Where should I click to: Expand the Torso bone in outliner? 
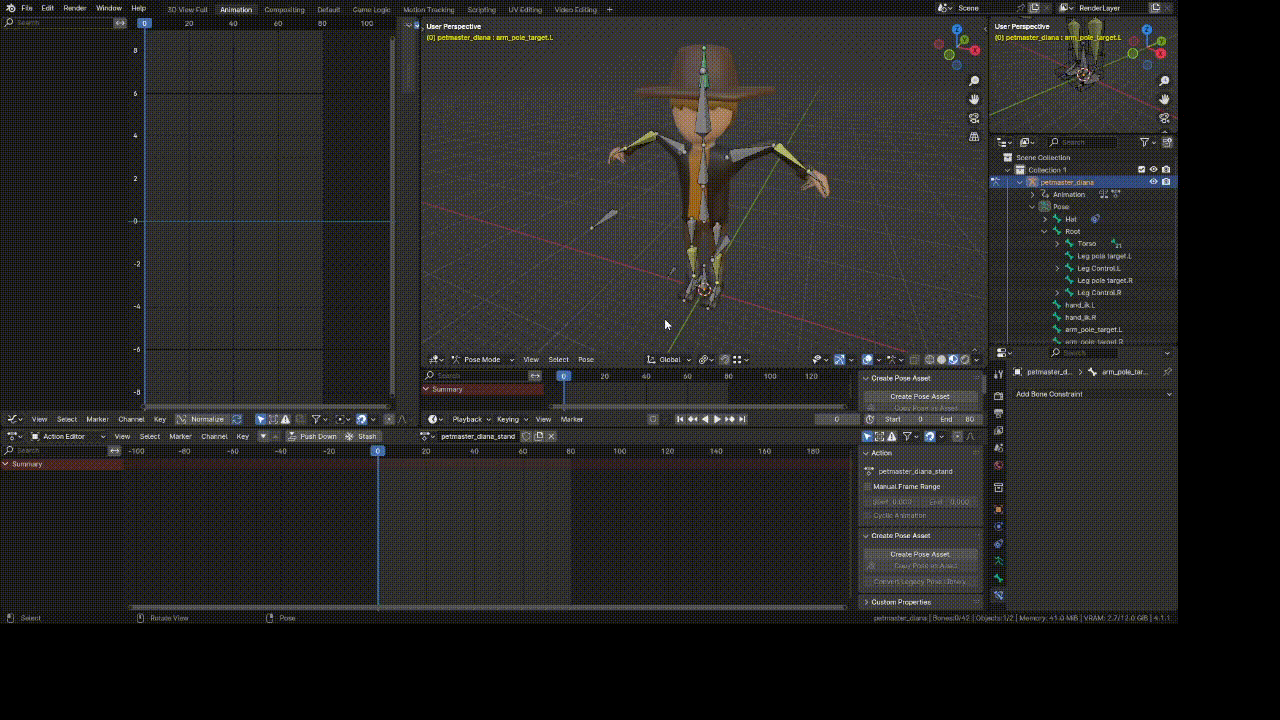(x=1057, y=244)
